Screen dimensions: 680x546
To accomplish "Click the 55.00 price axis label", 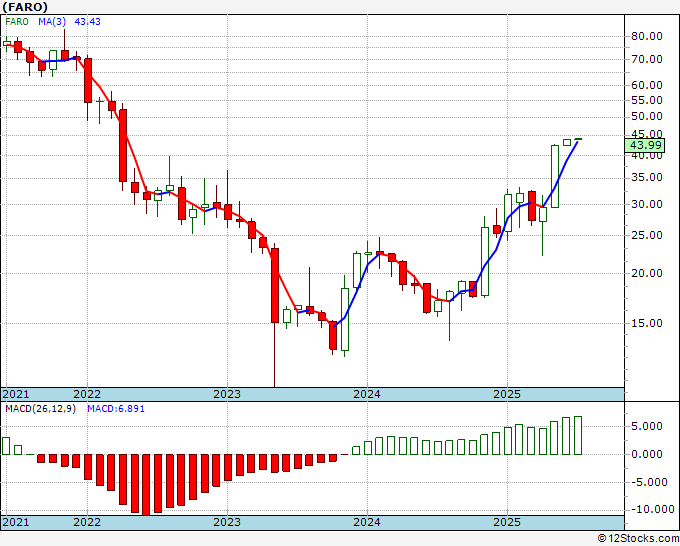I will coord(647,100).
